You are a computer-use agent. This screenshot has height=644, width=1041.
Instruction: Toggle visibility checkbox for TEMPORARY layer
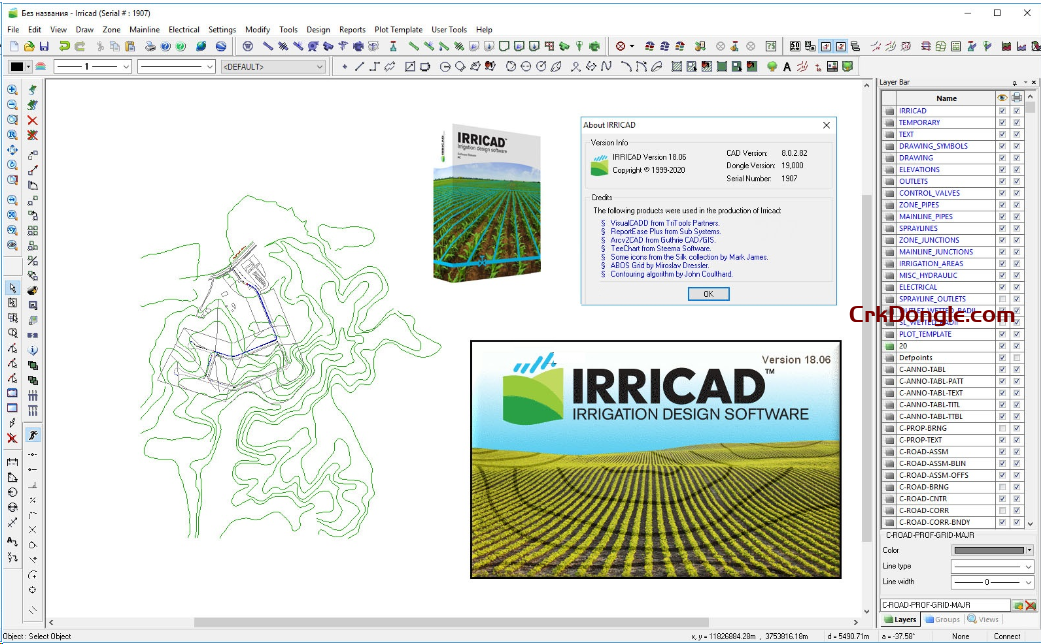click(1002, 122)
